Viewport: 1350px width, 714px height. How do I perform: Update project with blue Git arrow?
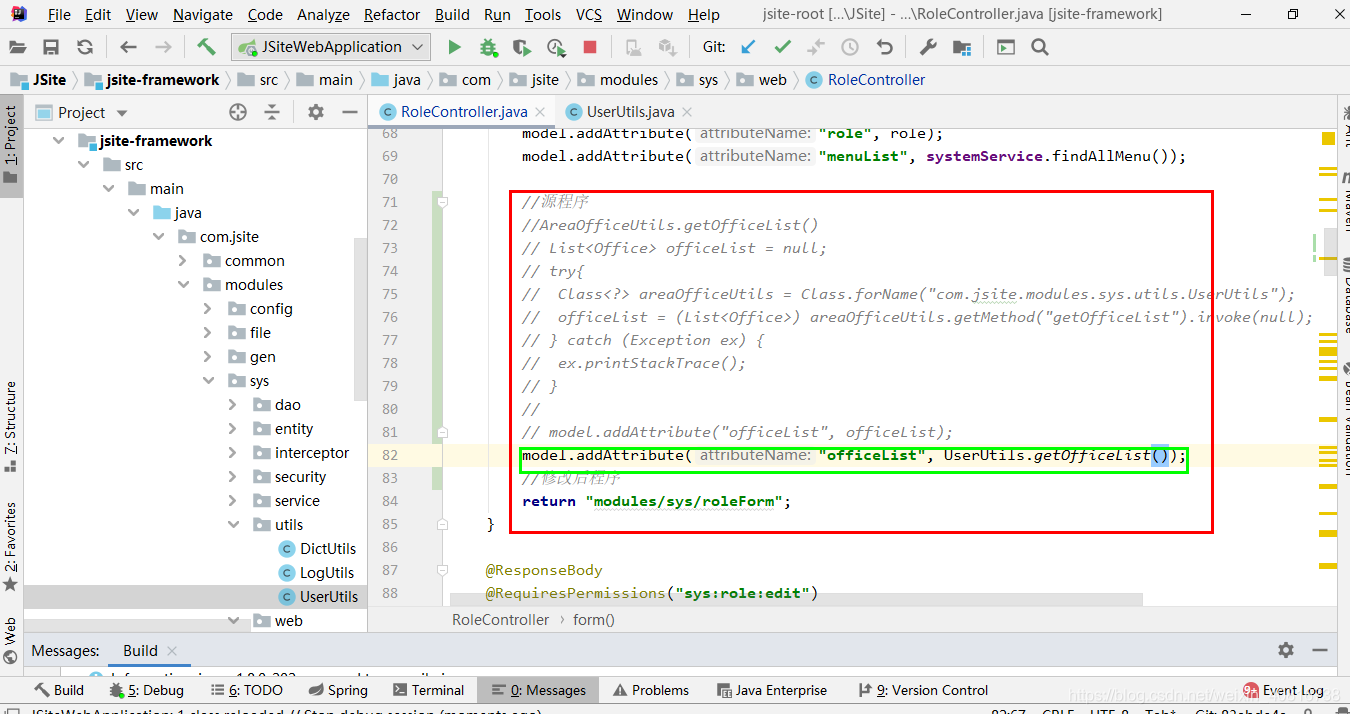(747, 47)
